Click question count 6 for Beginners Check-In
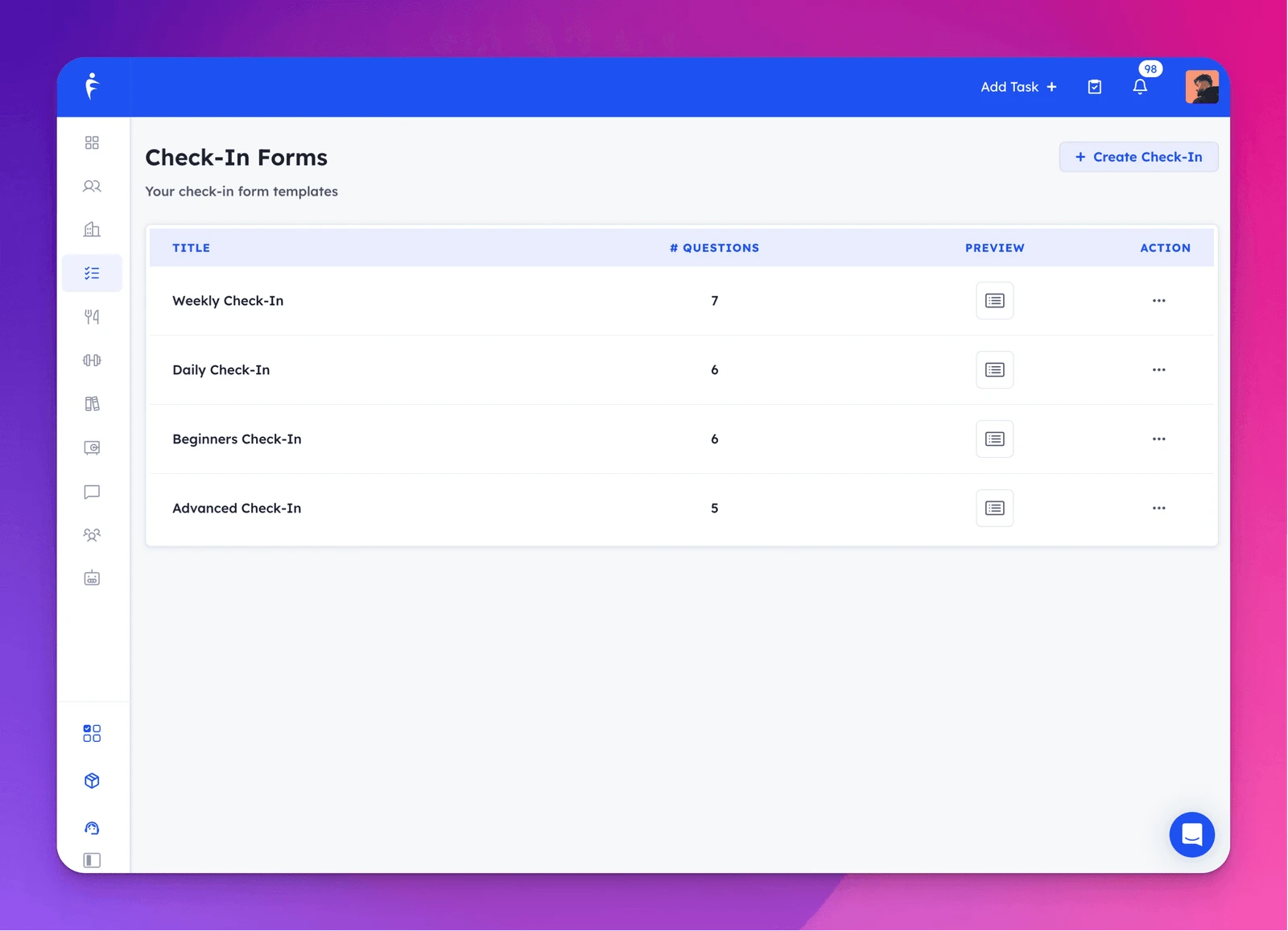 pyautogui.click(x=715, y=439)
